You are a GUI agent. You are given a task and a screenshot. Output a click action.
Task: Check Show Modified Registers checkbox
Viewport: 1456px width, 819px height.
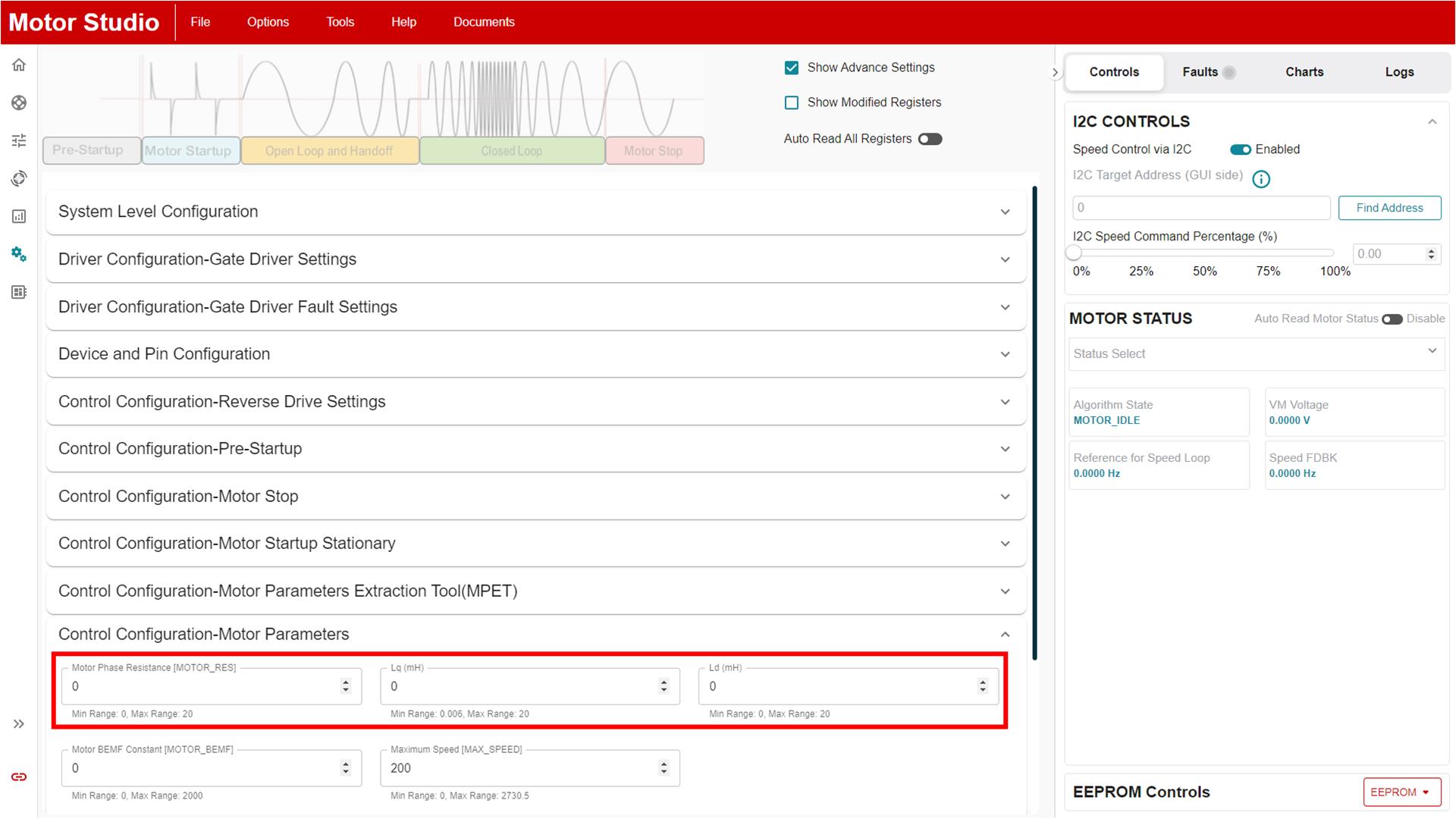click(x=792, y=102)
